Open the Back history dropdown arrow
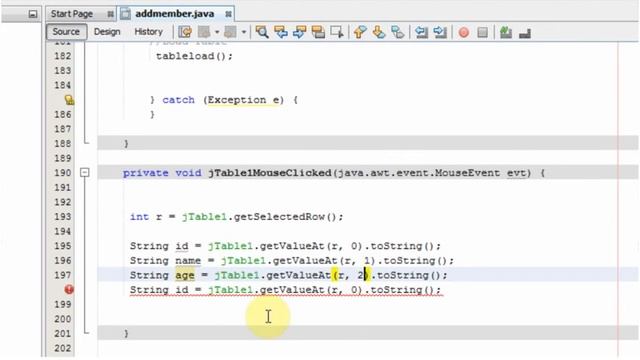640x360 pixels. (217, 32)
